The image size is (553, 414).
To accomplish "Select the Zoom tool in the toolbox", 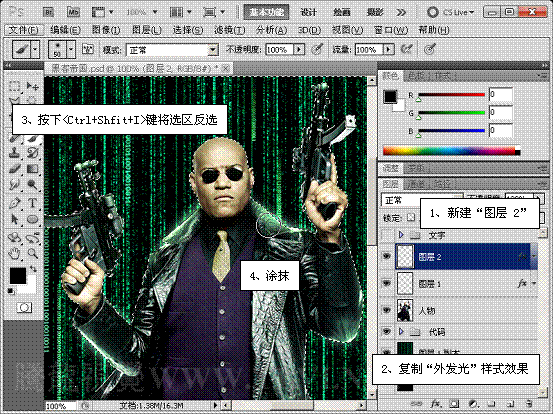I will point(32,253).
